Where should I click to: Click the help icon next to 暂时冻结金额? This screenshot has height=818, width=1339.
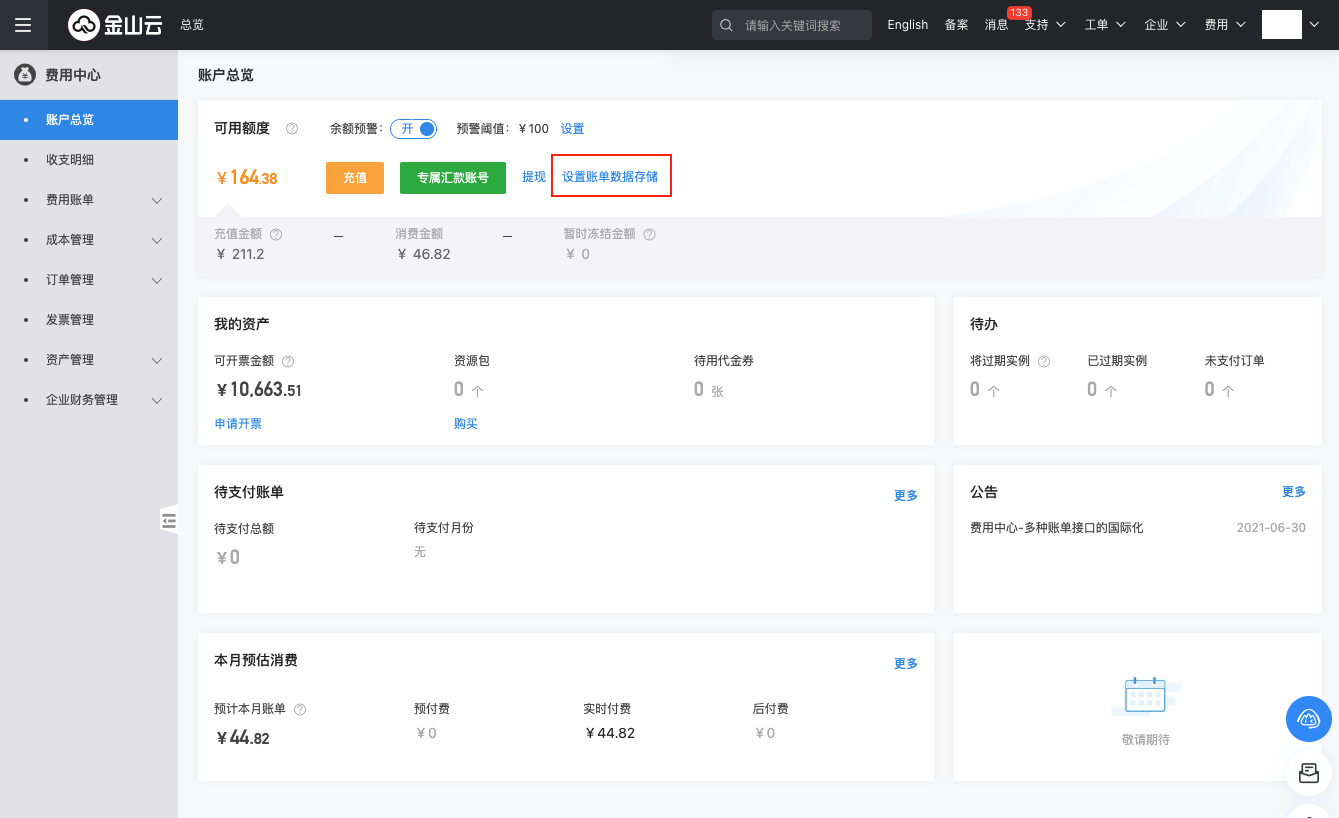649,234
